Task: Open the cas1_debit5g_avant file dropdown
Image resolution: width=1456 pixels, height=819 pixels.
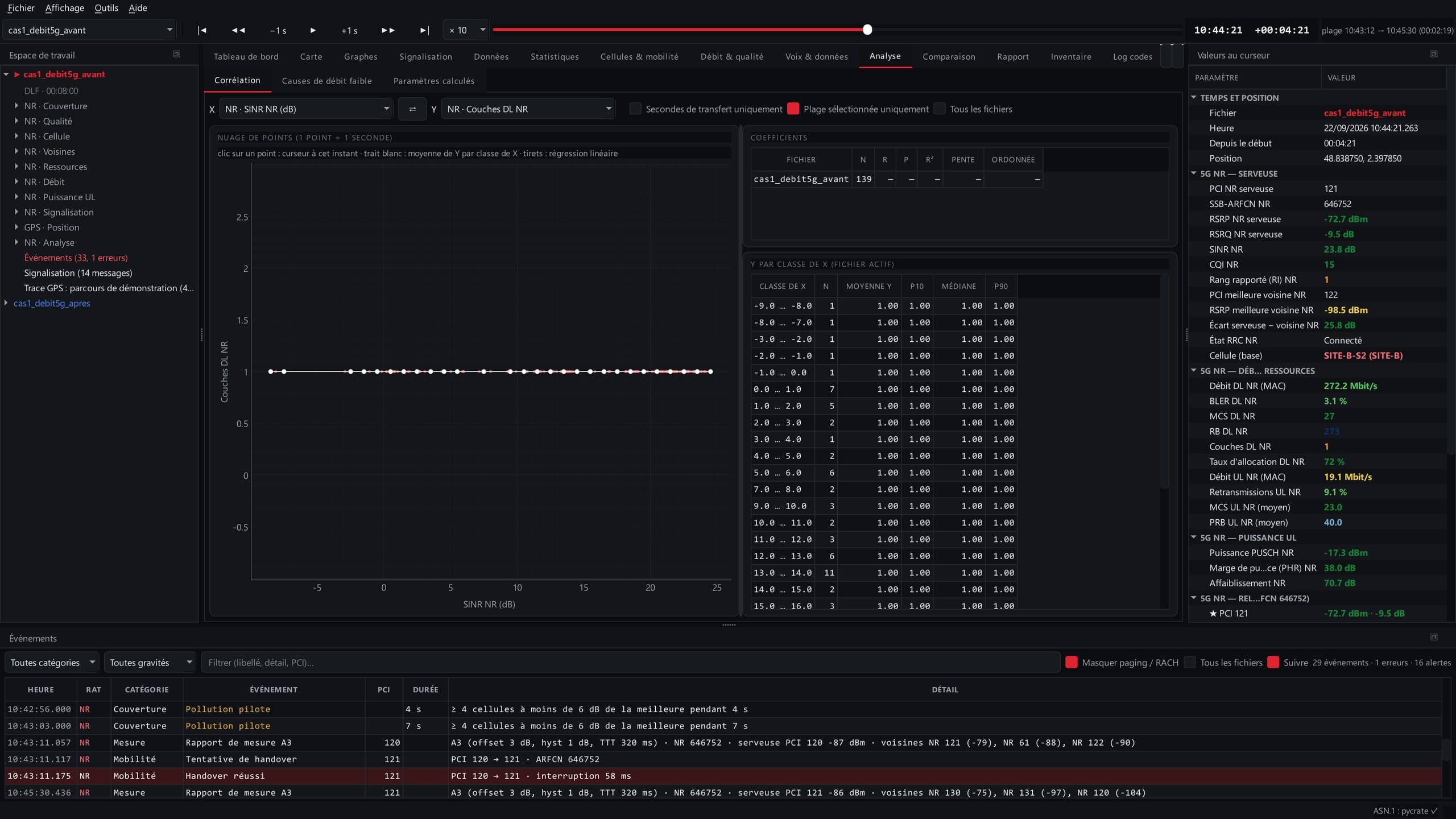Action: (89, 30)
